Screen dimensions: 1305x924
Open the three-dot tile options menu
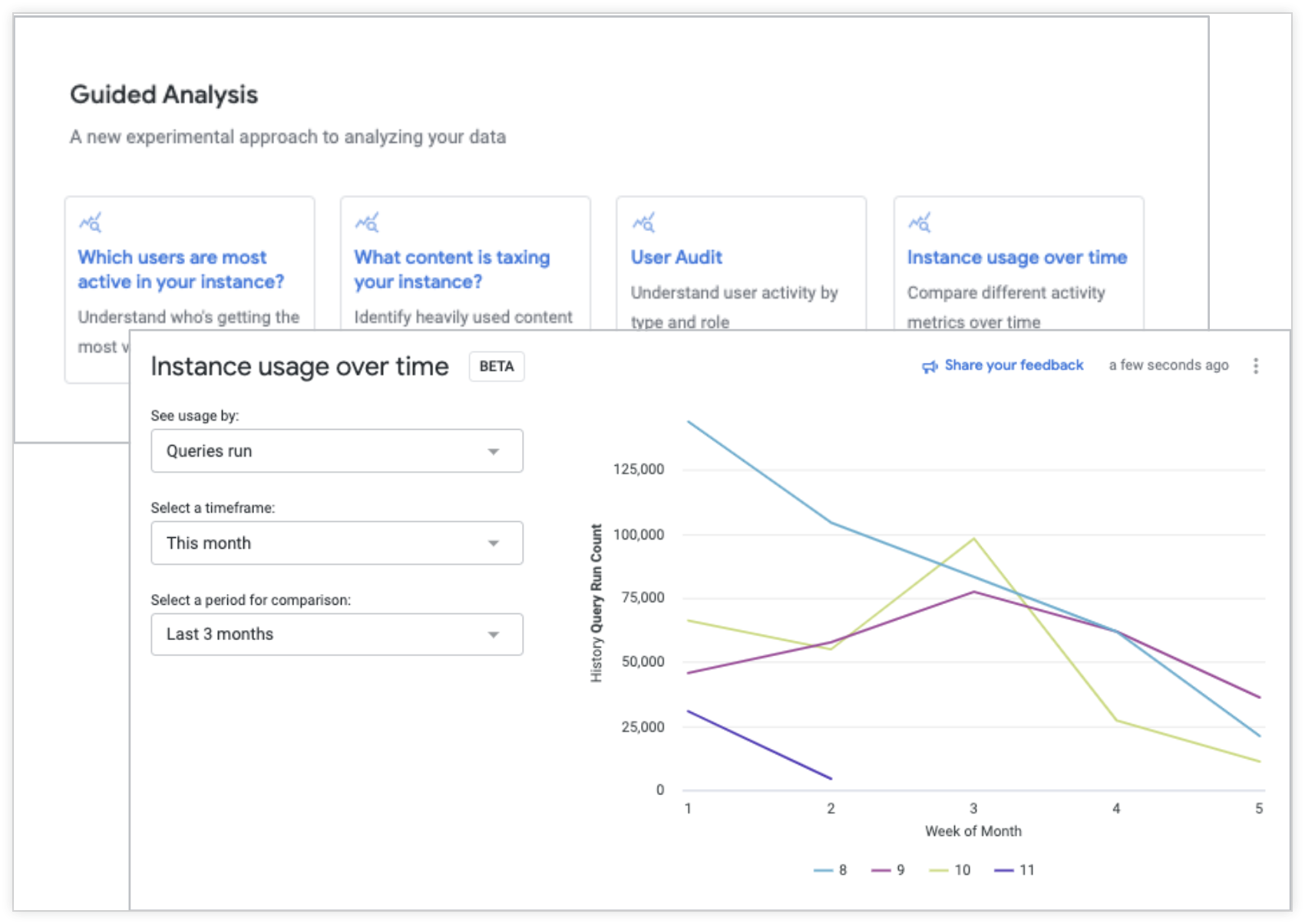[1256, 366]
